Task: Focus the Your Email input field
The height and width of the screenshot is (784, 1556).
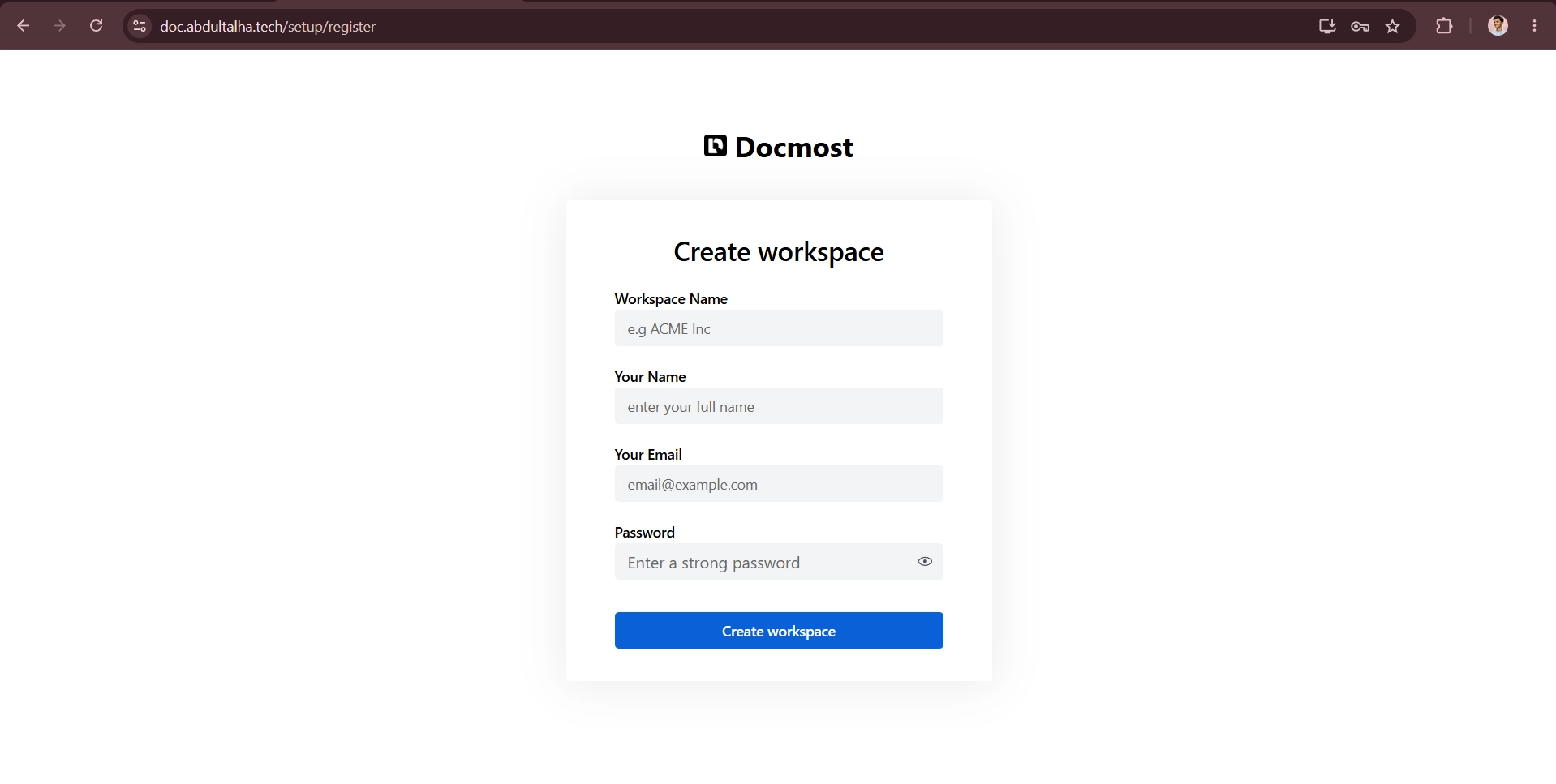Action: click(779, 484)
